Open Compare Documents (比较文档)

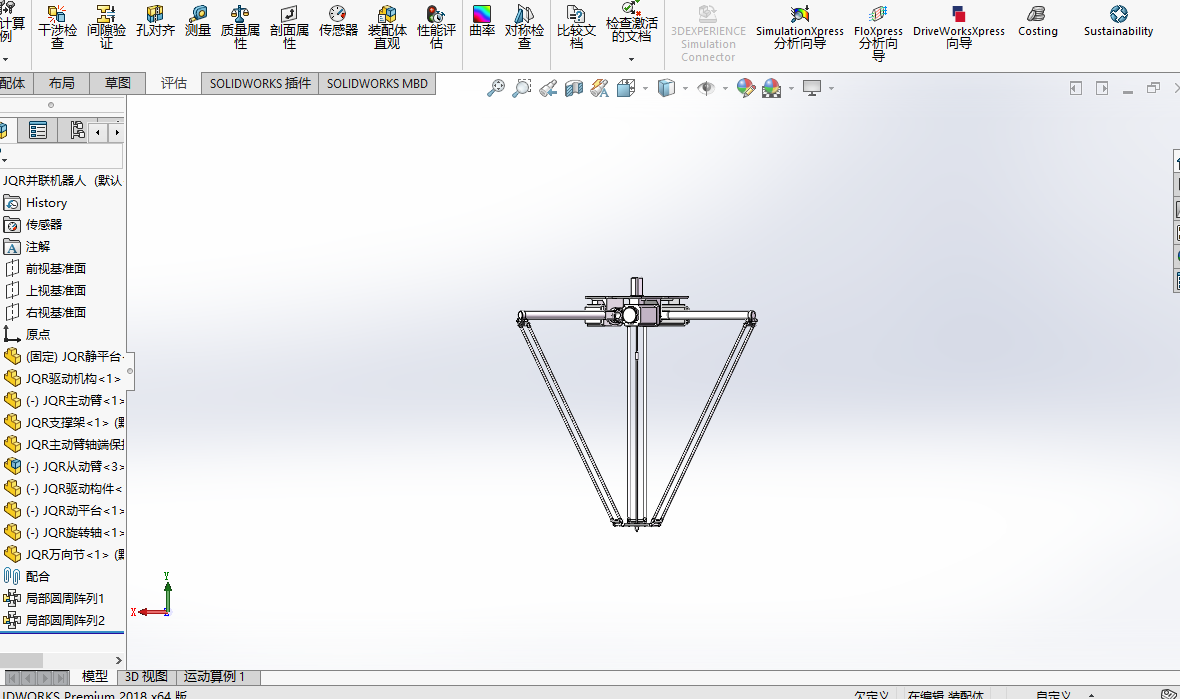[x=576, y=26]
